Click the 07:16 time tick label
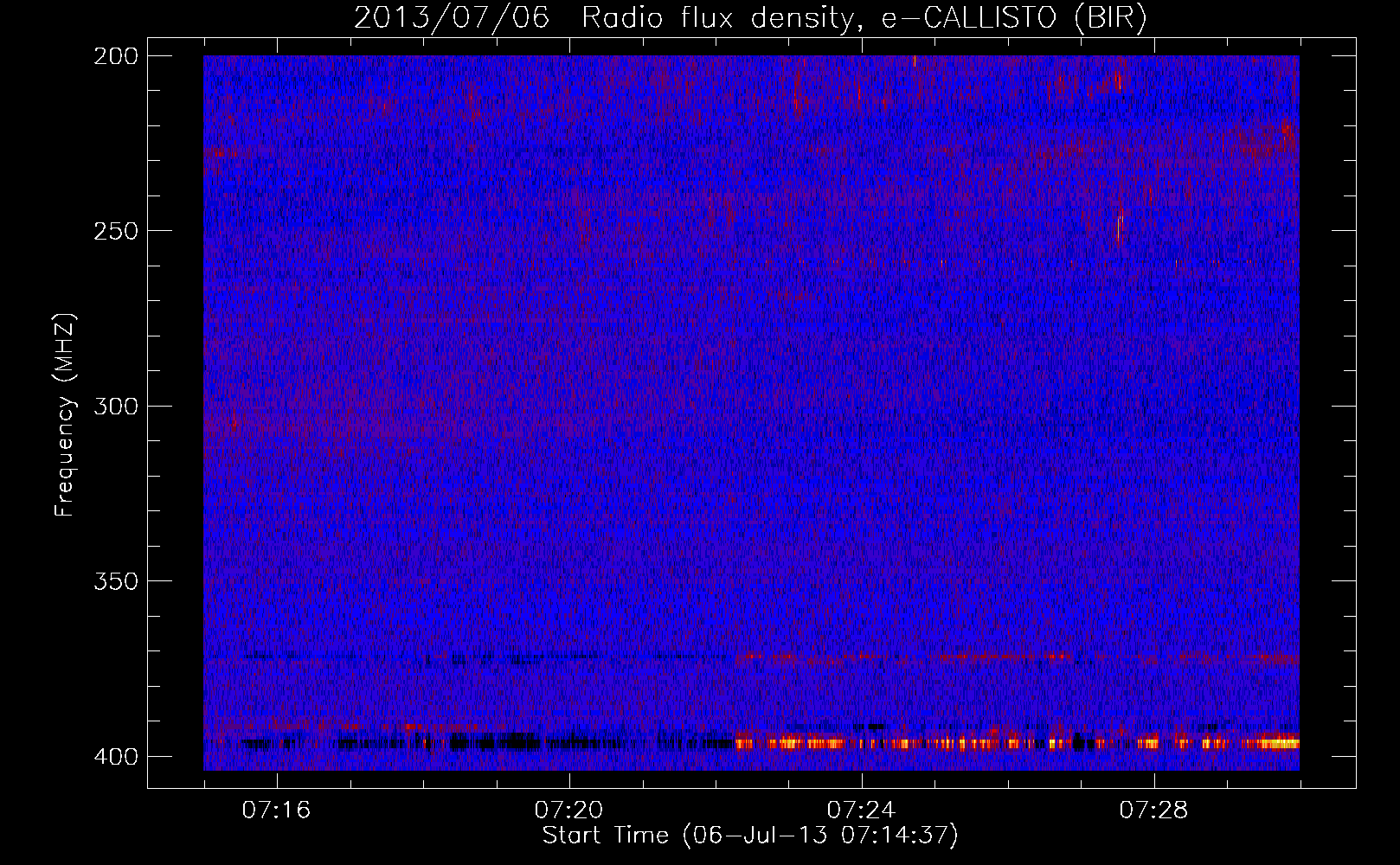The image size is (1400, 865). (276, 811)
